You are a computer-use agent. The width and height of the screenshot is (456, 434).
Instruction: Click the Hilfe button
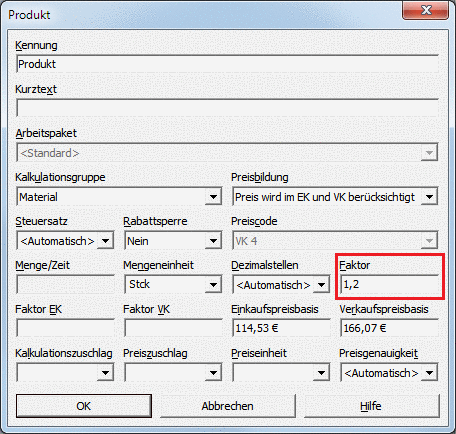click(x=372, y=406)
